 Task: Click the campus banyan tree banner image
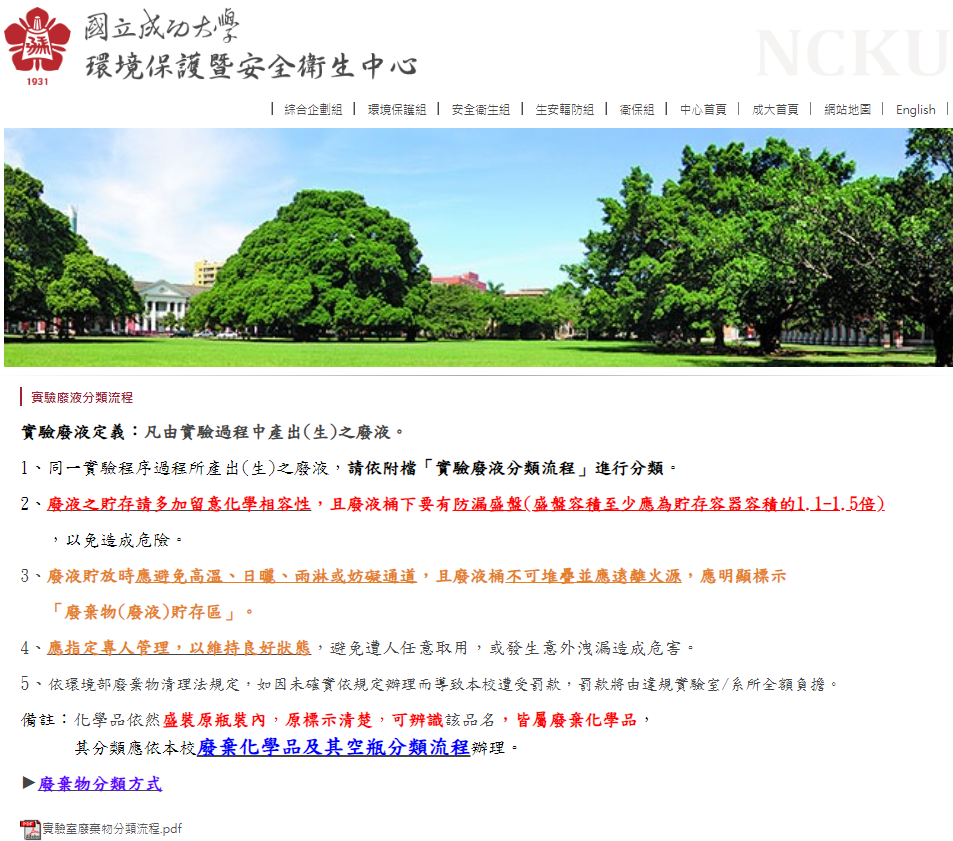coord(478,247)
